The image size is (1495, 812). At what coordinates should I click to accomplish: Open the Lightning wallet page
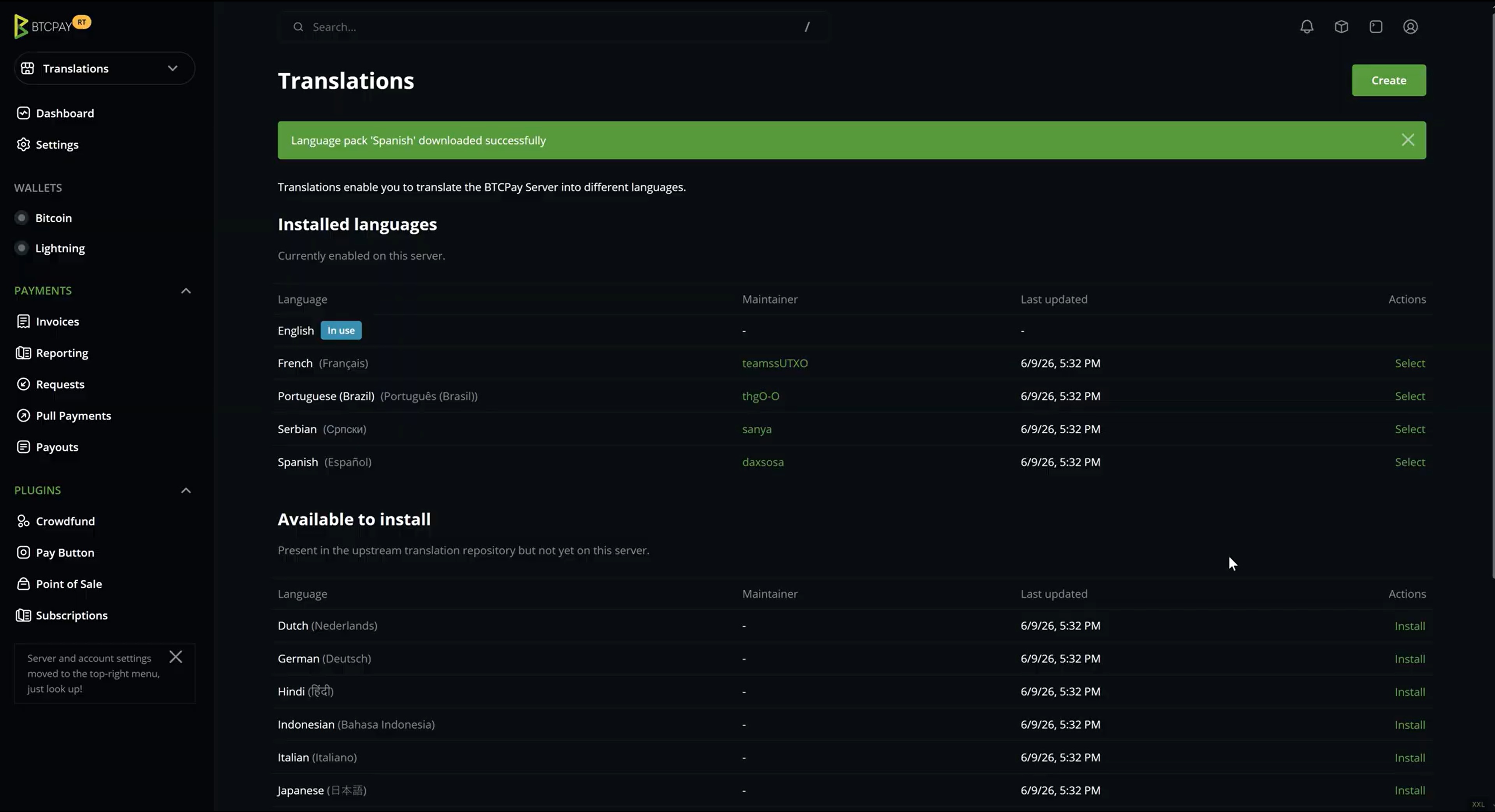tap(60, 248)
